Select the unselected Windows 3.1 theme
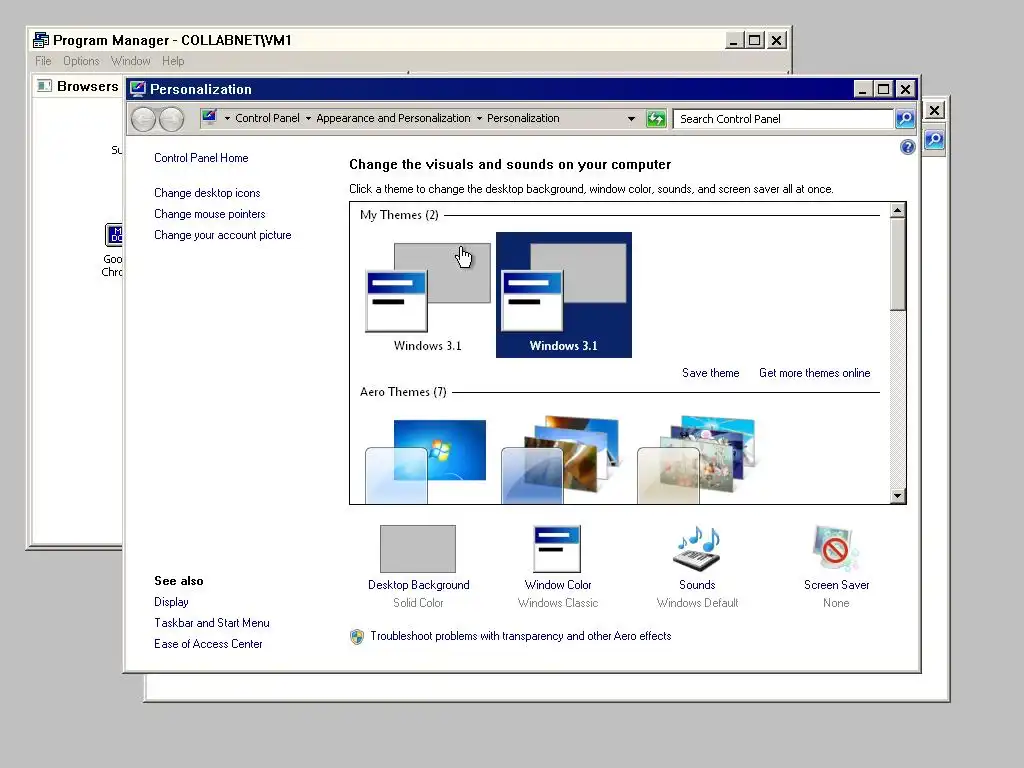The width and height of the screenshot is (1024, 768). pos(428,295)
